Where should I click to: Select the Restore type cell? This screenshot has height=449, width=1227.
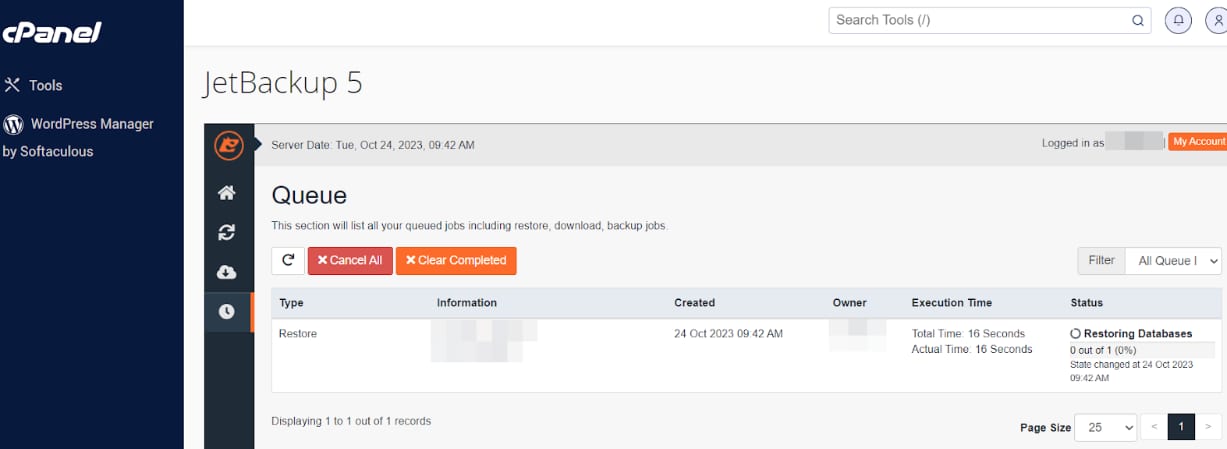pyautogui.click(x=298, y=334)
